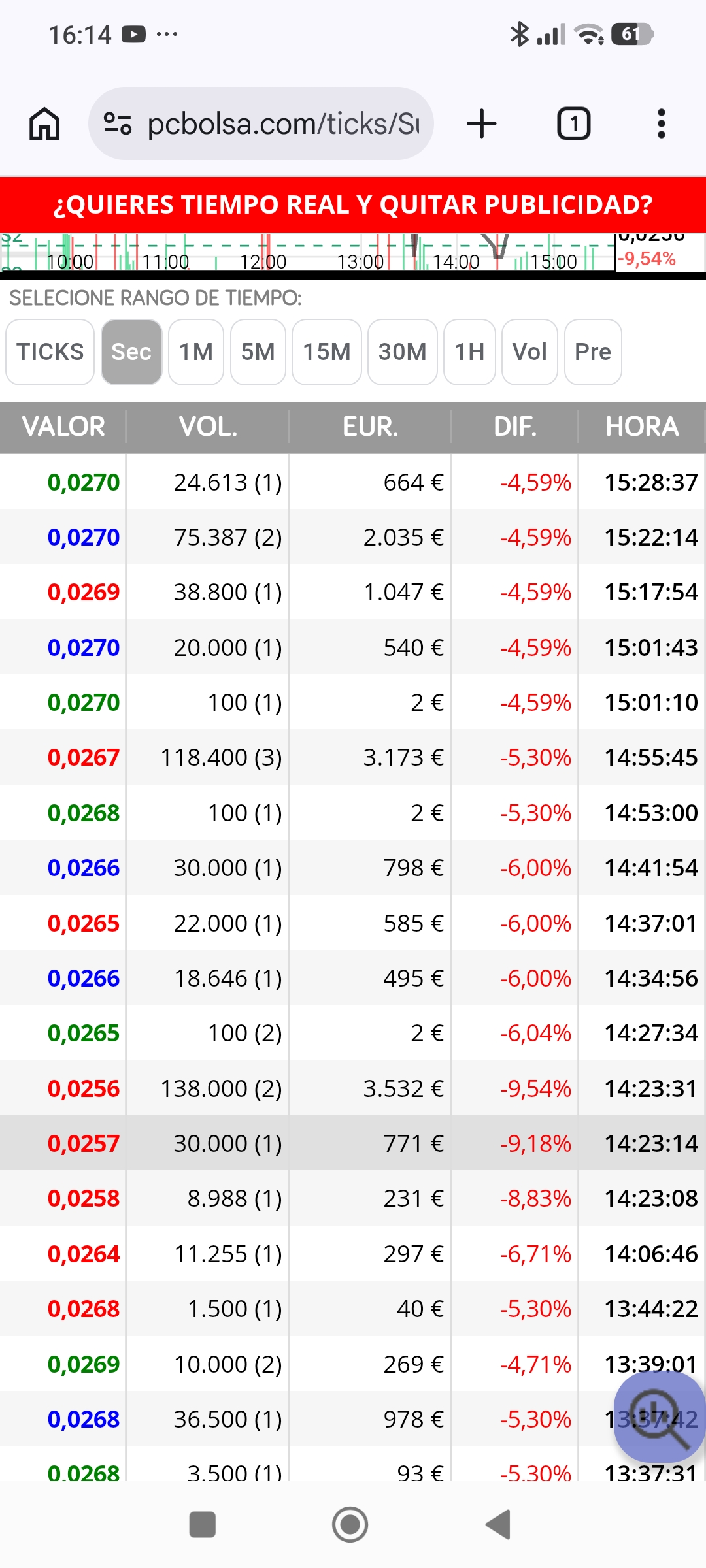Tap the mini chart at 14:00 marker
706x1568 pixels.
(x=456, y=261)
